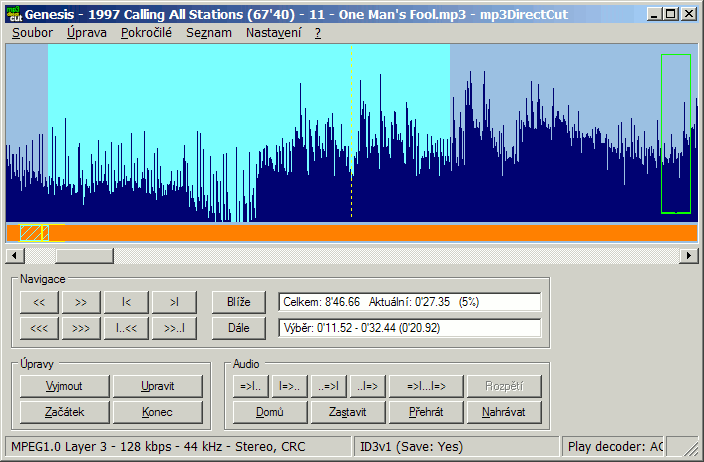Click the Celkem/Aktuální time field
Viewport: 704px width, 462px height.
(409, 302)
